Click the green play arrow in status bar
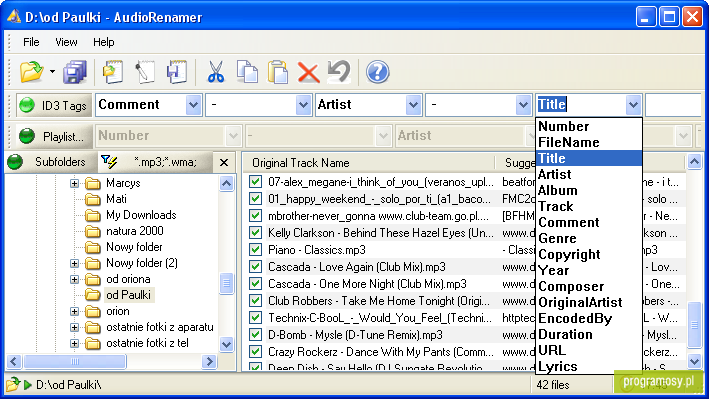 click(x=28, y=385)
